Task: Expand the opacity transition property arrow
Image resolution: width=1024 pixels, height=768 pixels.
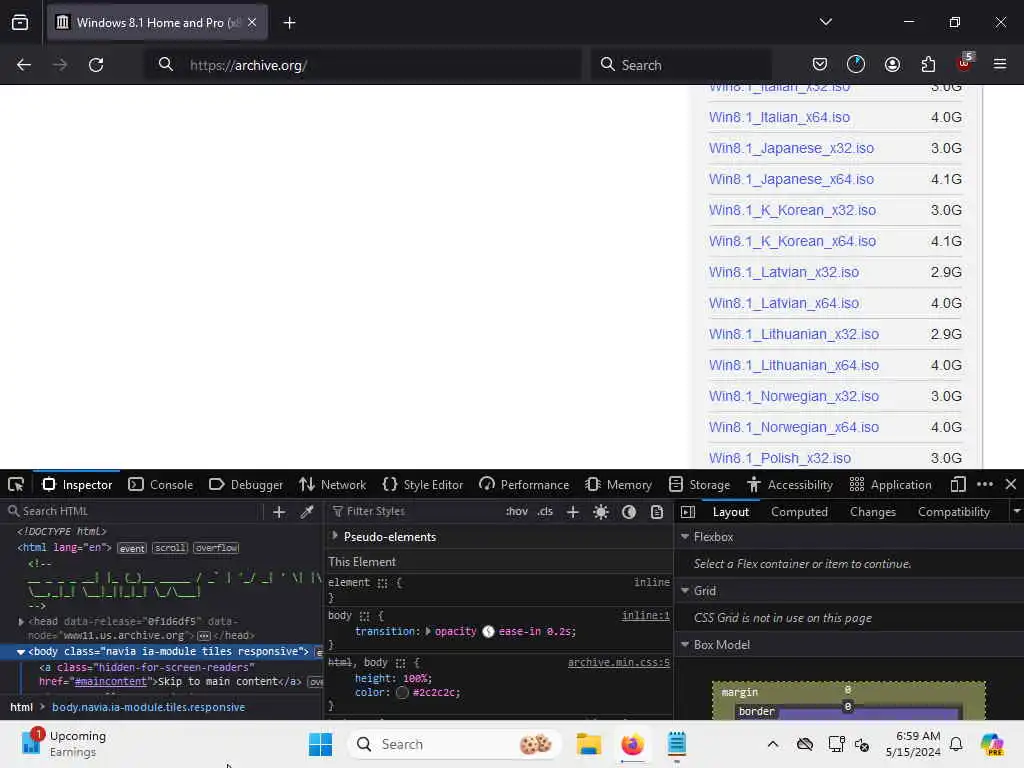Action: pyautogui.click(x=428, y=632)
